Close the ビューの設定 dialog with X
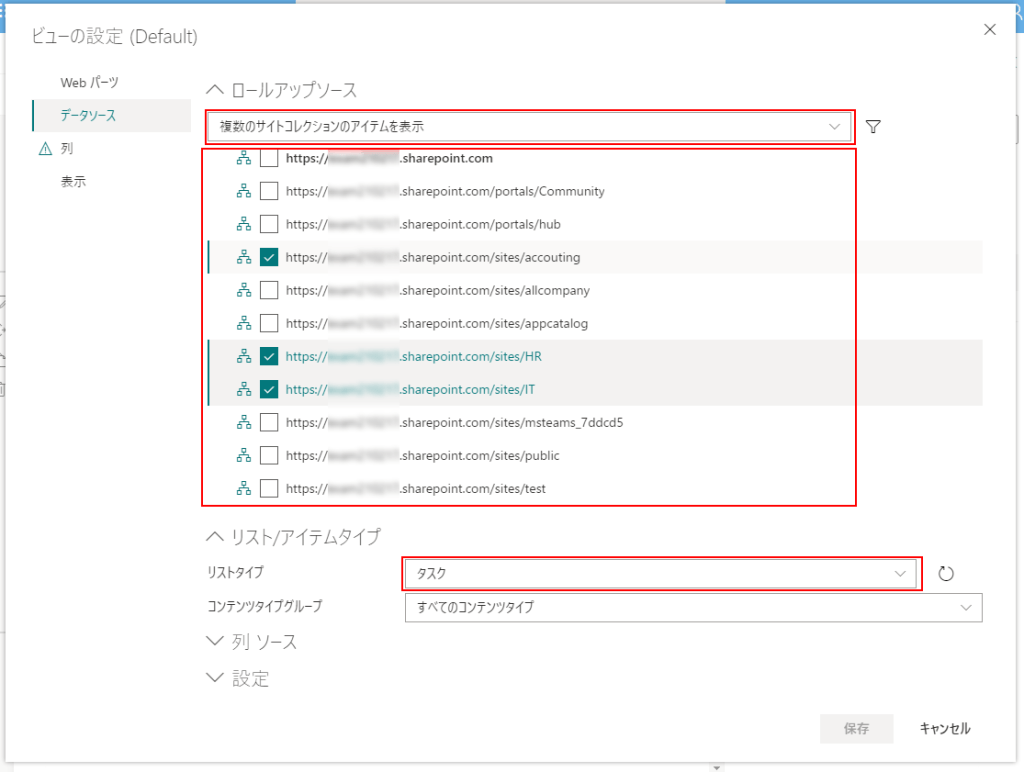Viewport: 1024px width, 772px height. click(990, 30)
